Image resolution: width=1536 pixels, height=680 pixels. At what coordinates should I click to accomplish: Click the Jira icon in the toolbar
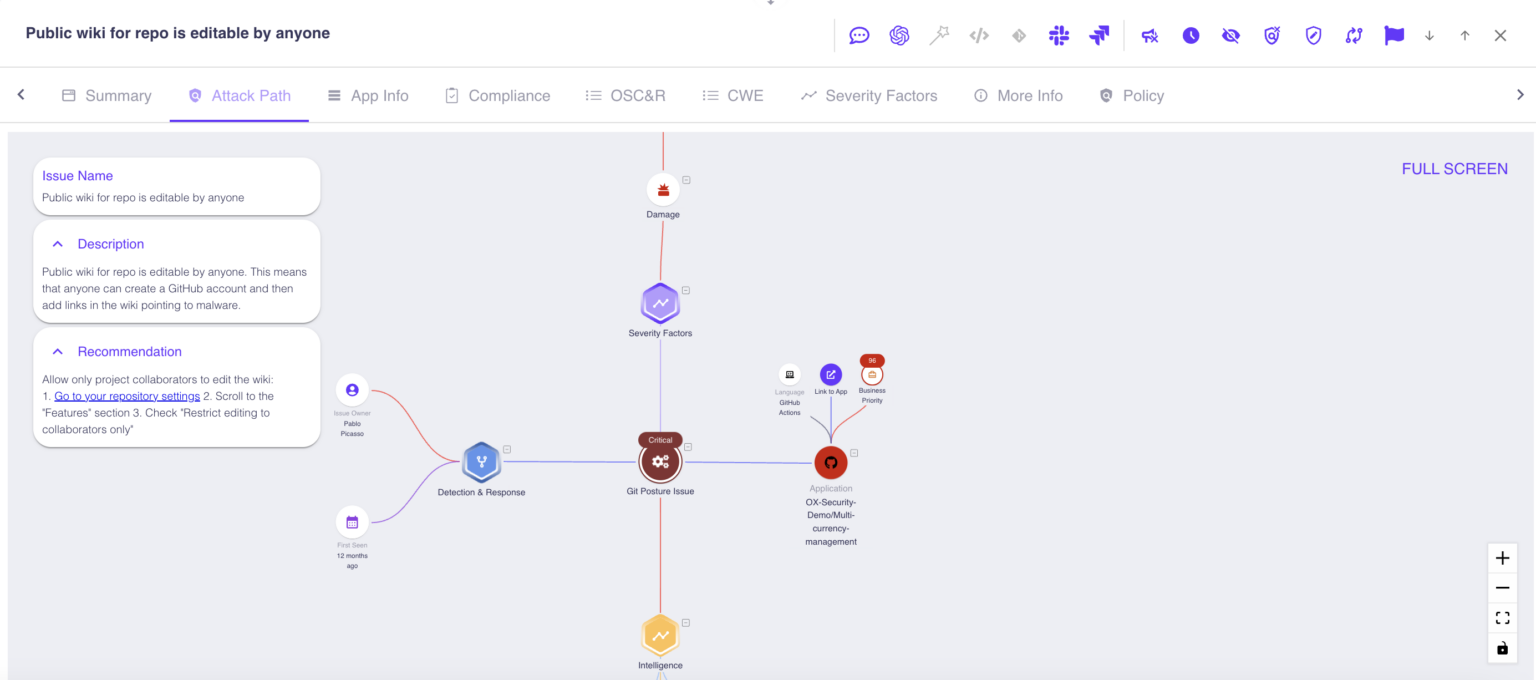[1099, 35]
